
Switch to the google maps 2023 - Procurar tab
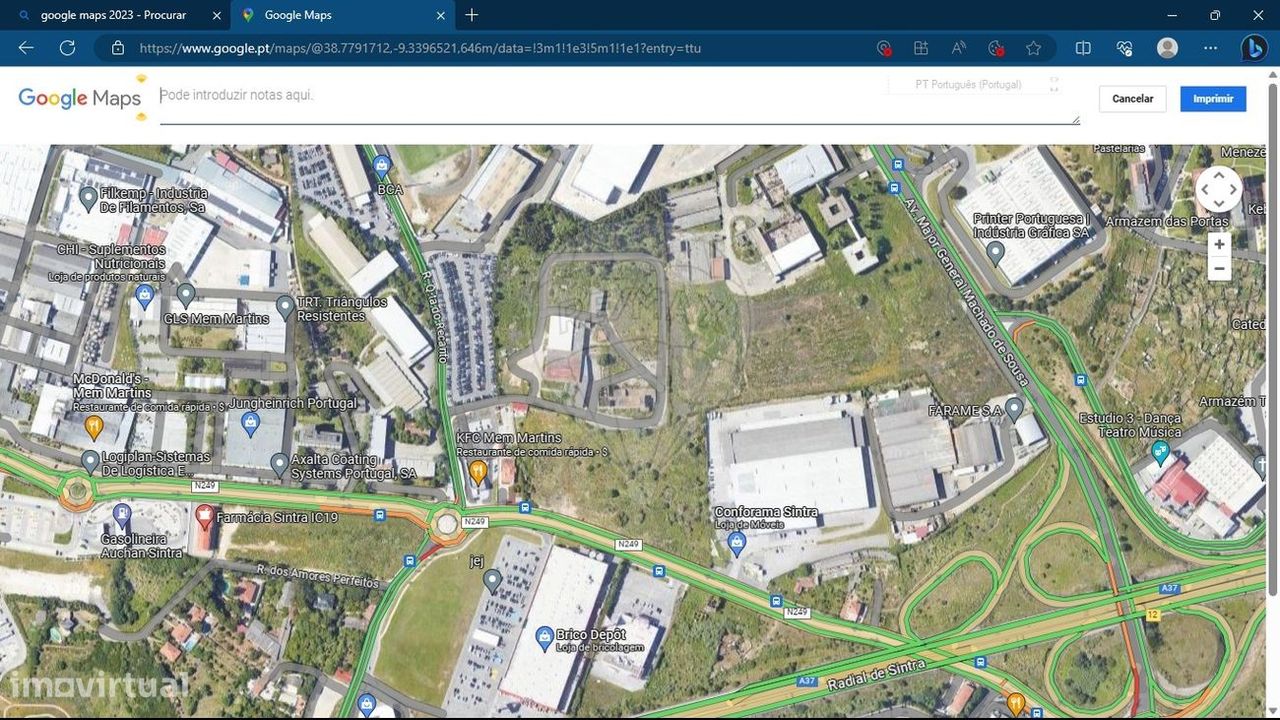point(114,15)
